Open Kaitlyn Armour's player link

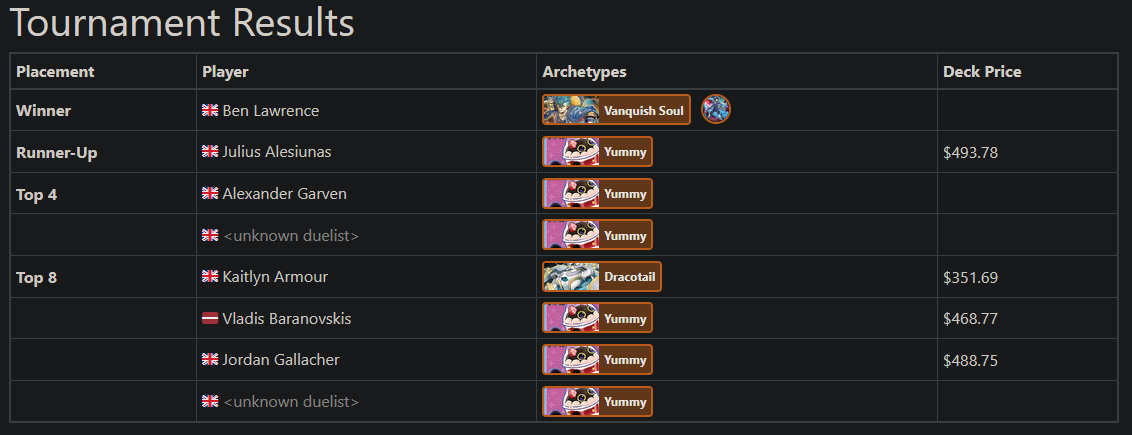point(277,277)
